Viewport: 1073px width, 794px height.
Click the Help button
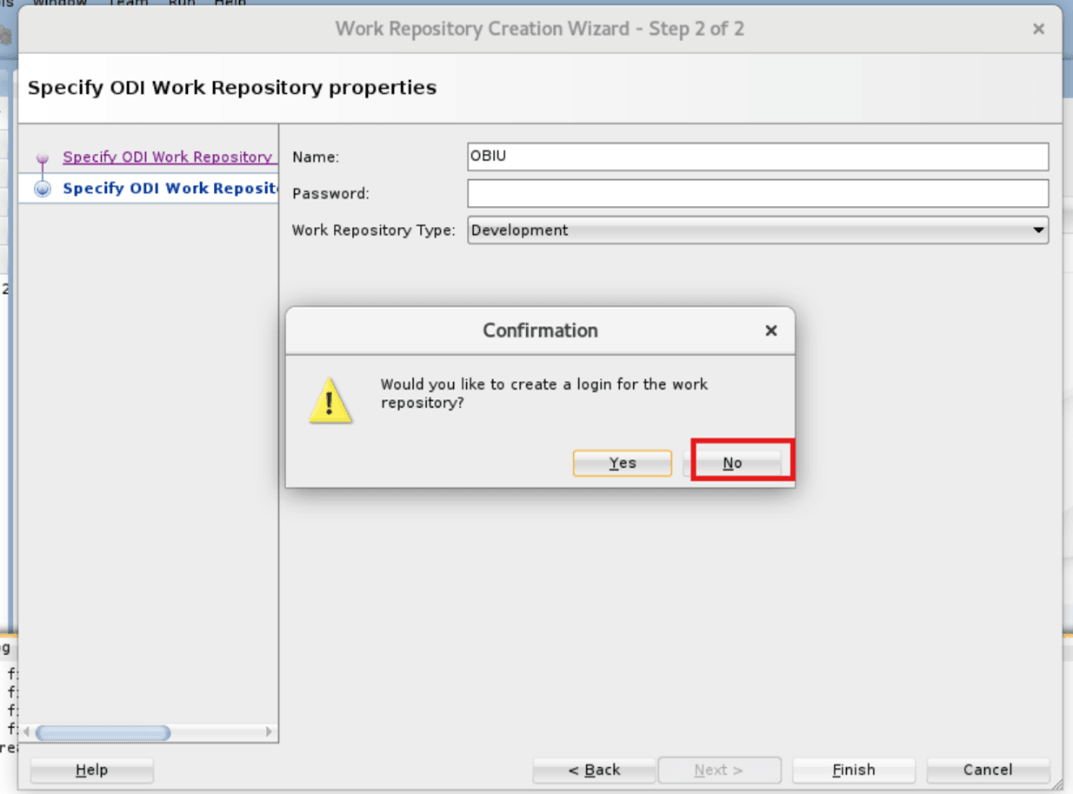coord(91,770)
